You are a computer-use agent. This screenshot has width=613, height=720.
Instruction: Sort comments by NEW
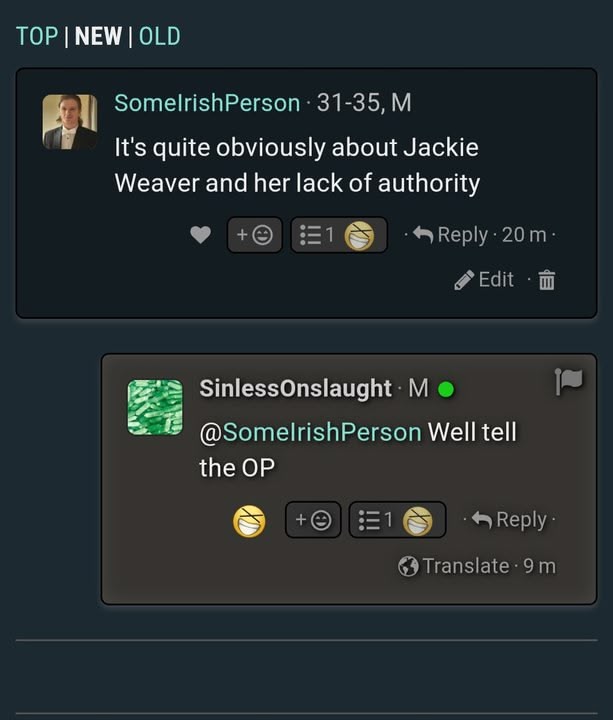click(98, 36)
